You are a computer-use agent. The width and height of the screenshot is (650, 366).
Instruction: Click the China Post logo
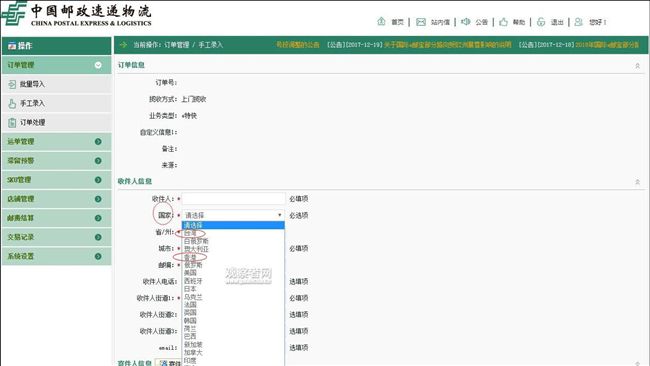click(x=14, y=13)
